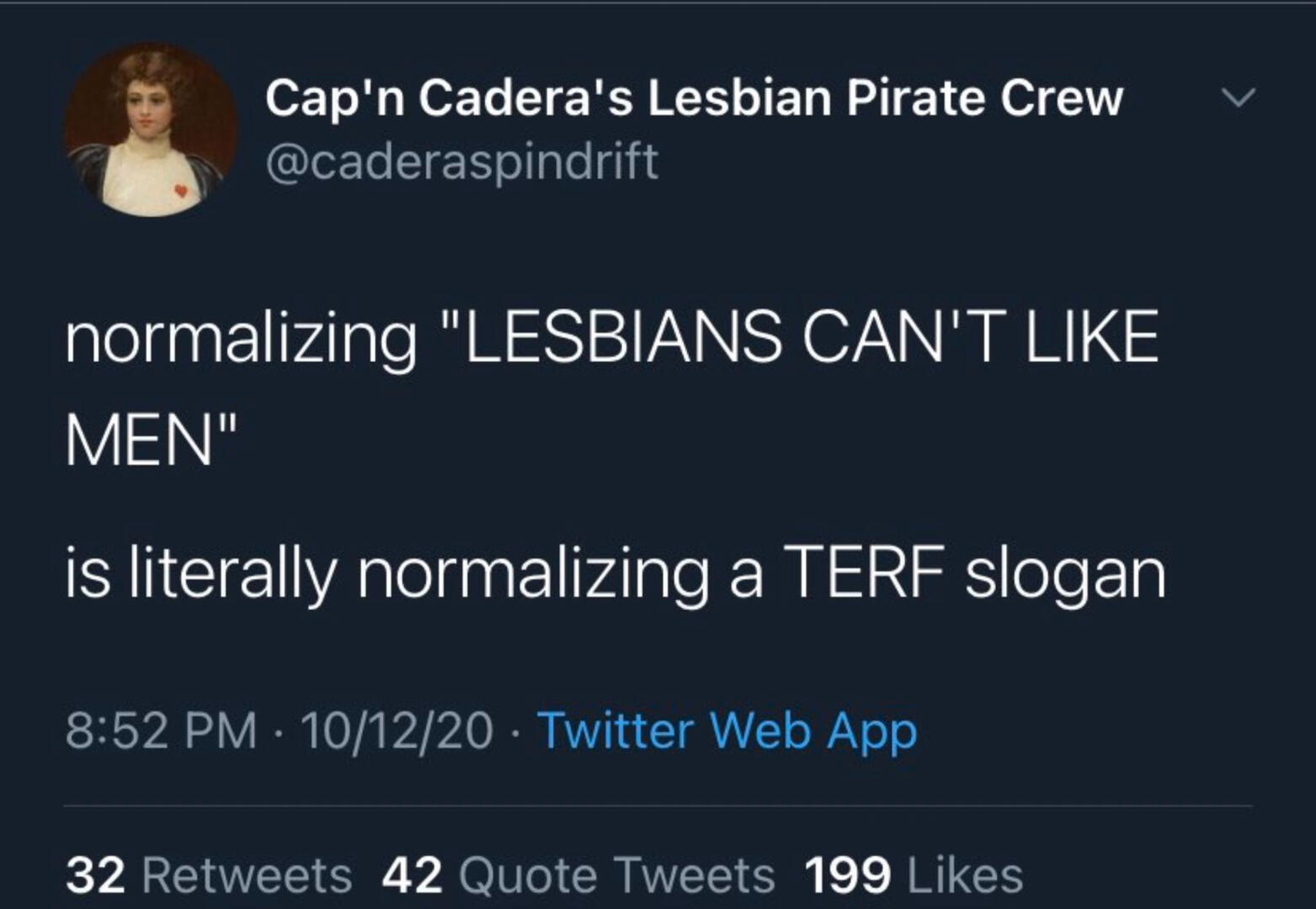
Task: Click the first word "normalizing" in tweet
Action: click(241, 339)
